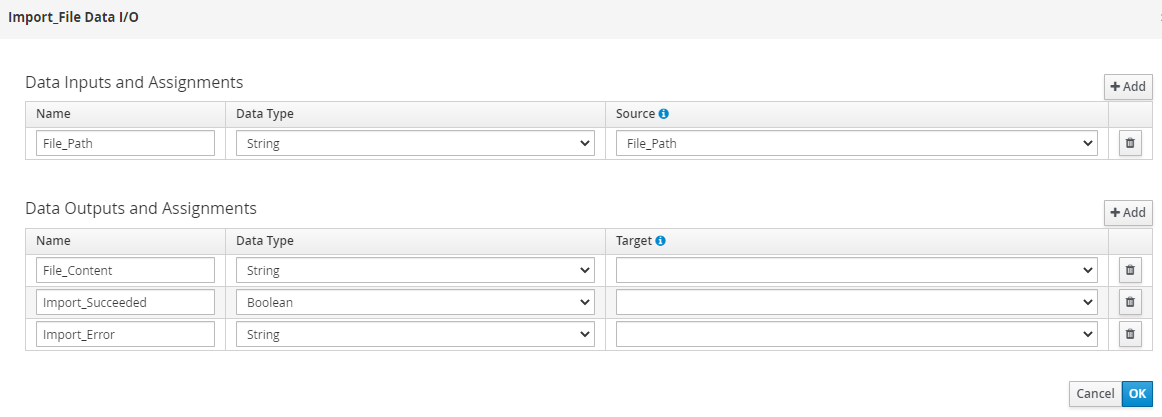Click Data Type header in Data Outputs table
Viewport: 1162px width, 417px height.
265,241
